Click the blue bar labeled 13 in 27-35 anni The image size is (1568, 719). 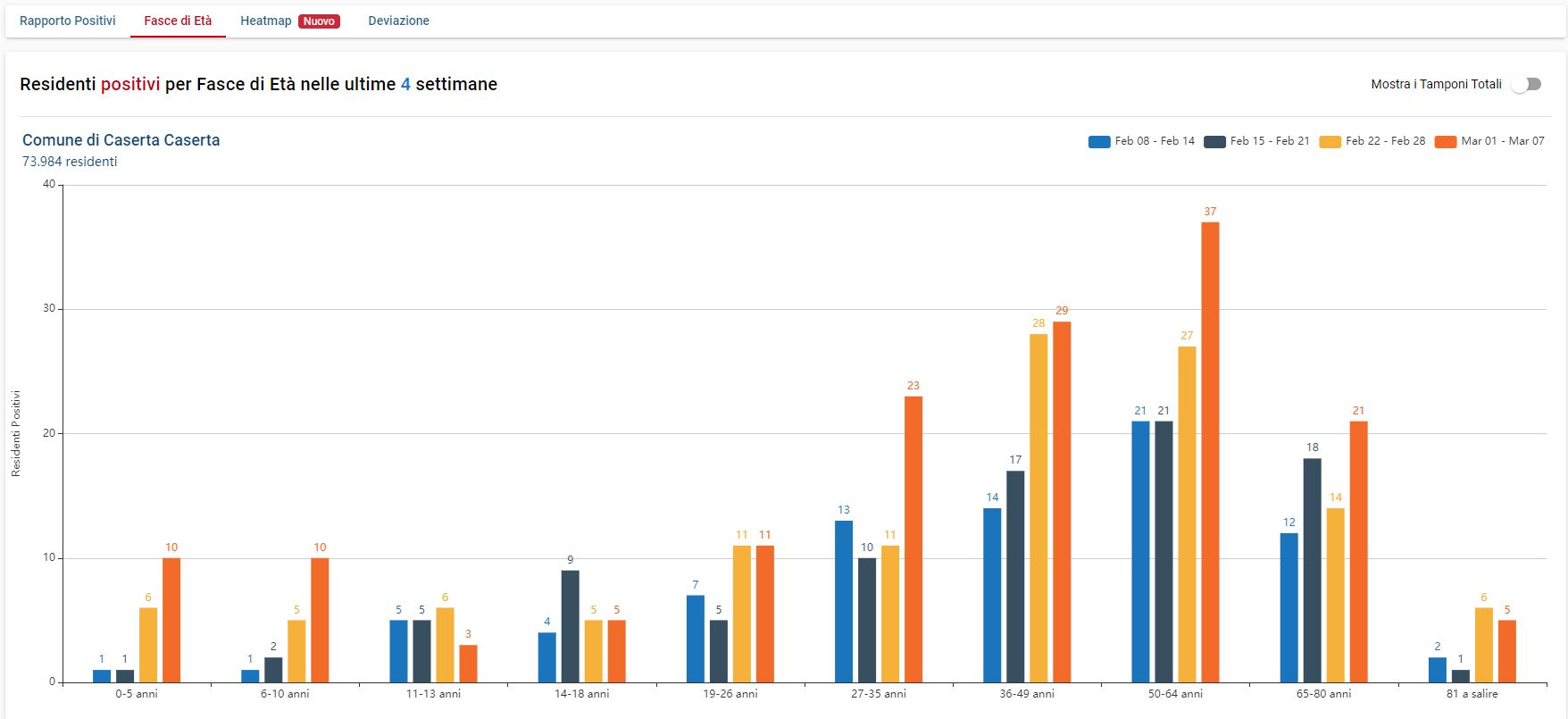pyautogui.click(x=844, y=601)
